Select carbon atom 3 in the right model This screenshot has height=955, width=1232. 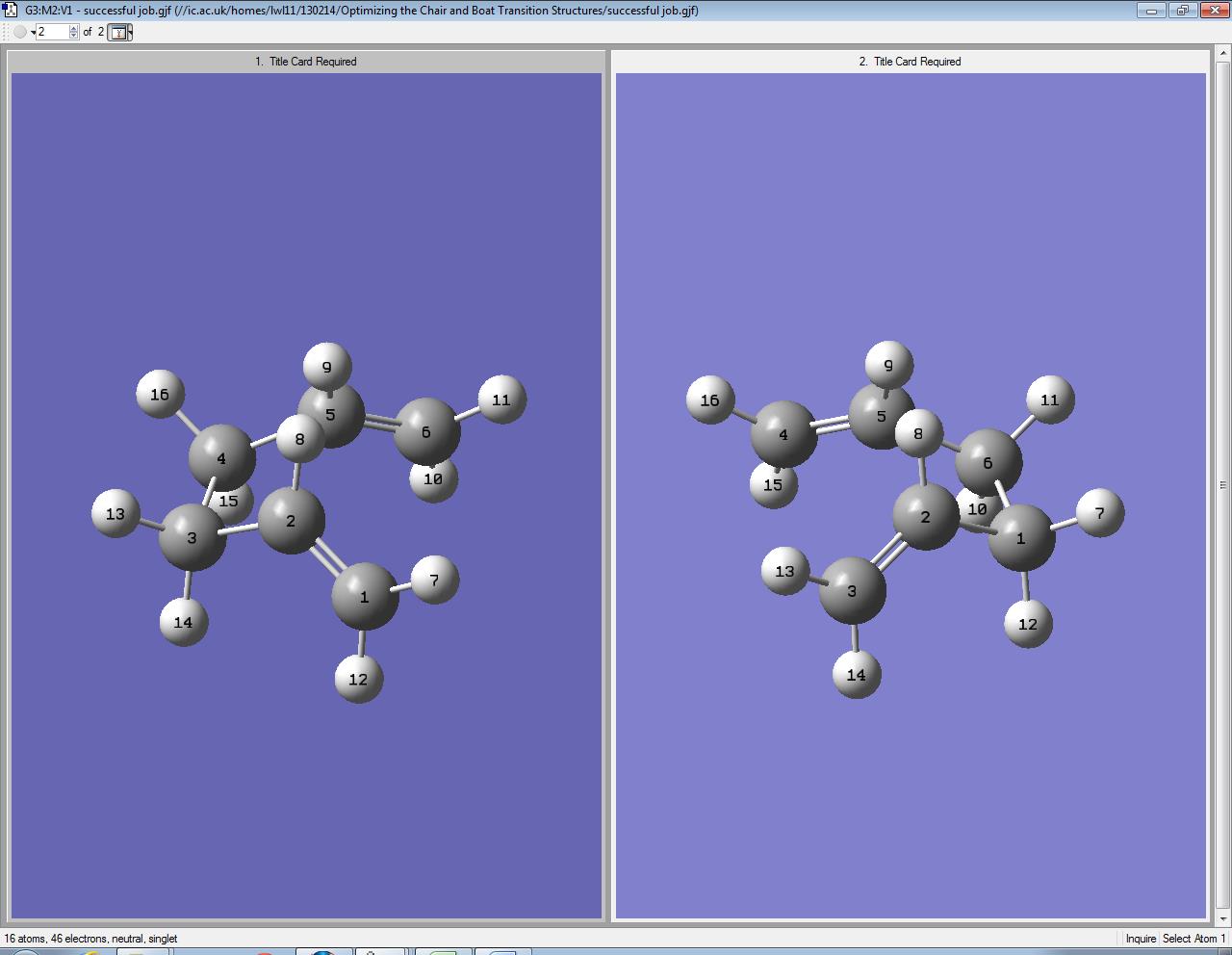pyautogui.click(x=852, y=591)
